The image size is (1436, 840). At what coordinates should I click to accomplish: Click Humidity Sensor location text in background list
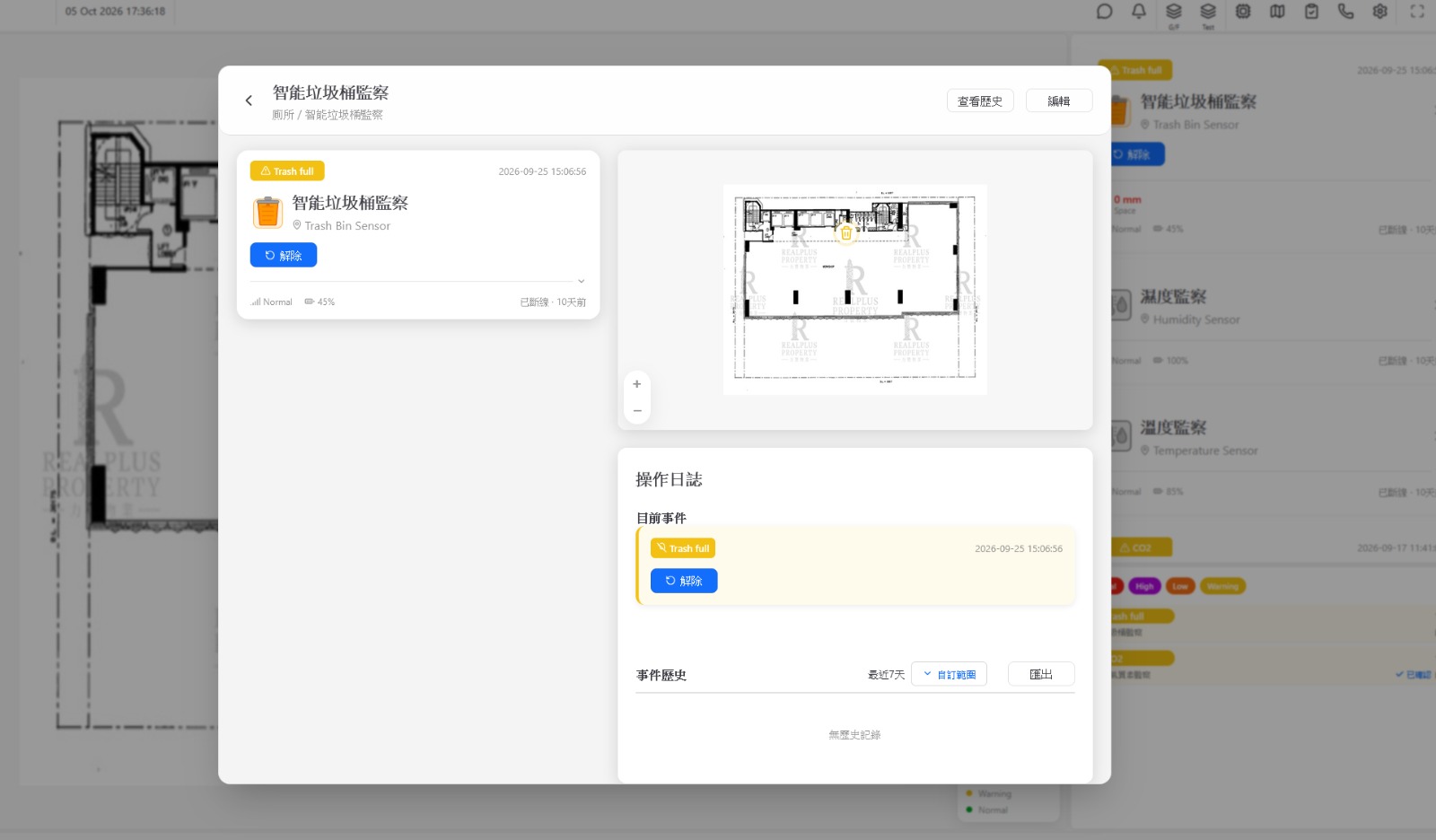tap(1196, 319)
